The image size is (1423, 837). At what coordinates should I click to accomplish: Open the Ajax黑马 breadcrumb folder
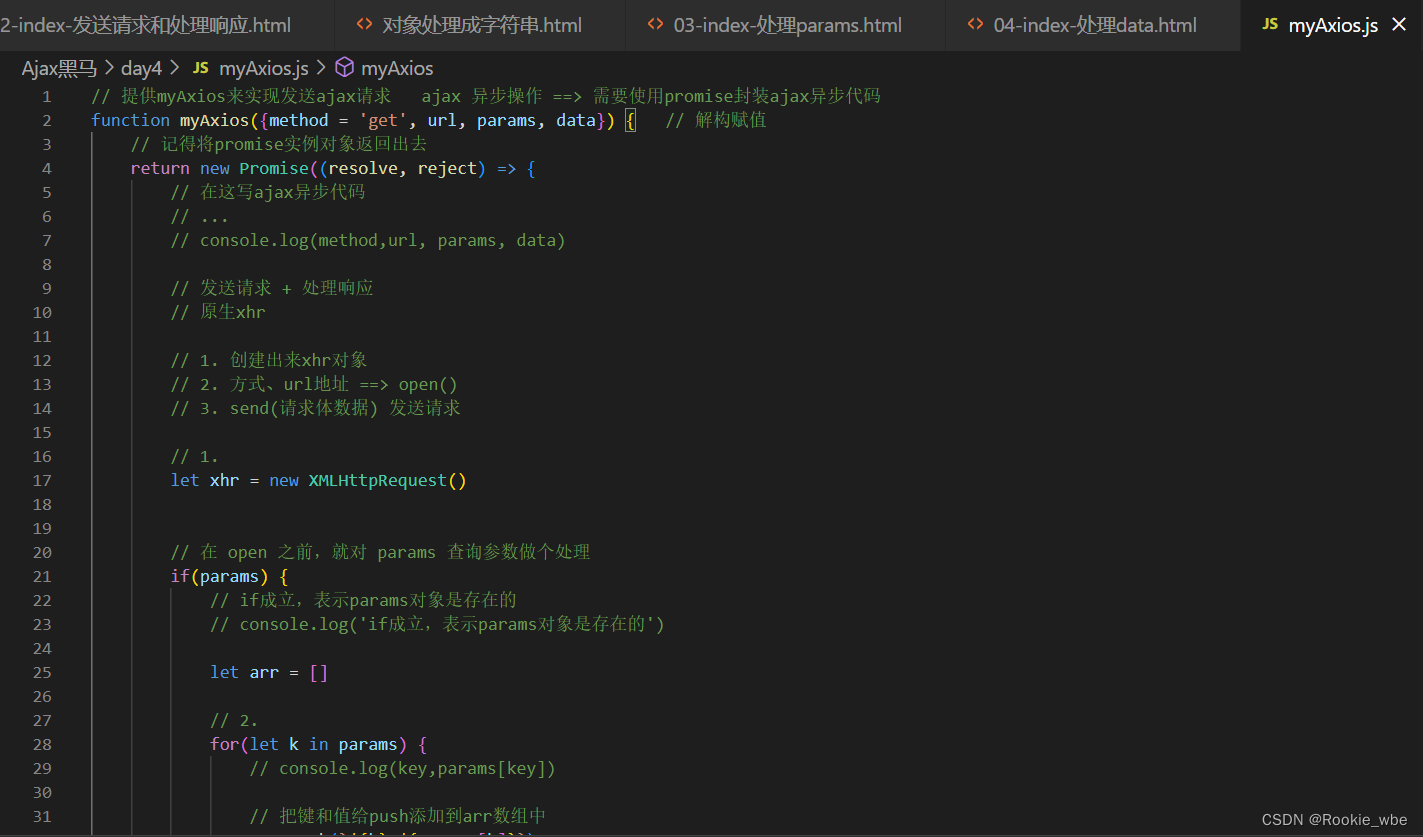[x=59, y=68]
